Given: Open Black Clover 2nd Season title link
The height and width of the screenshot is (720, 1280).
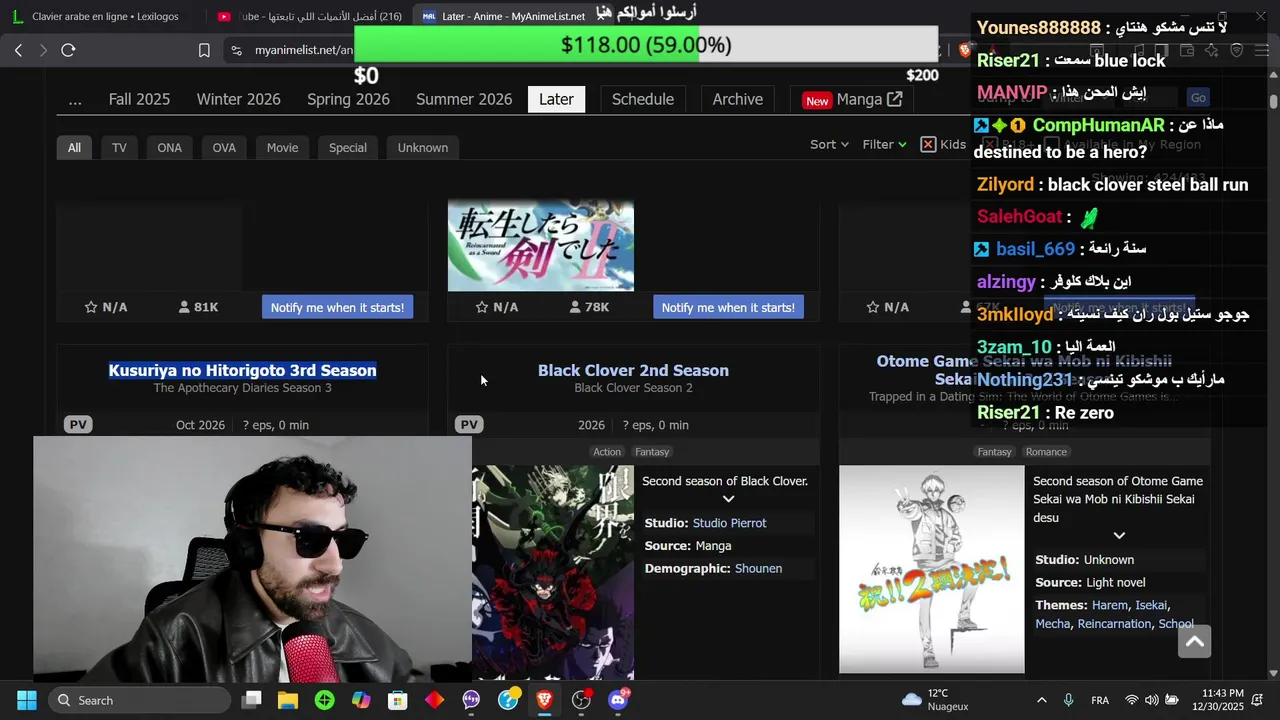Looking at the screenshot, I should (633, 370).
